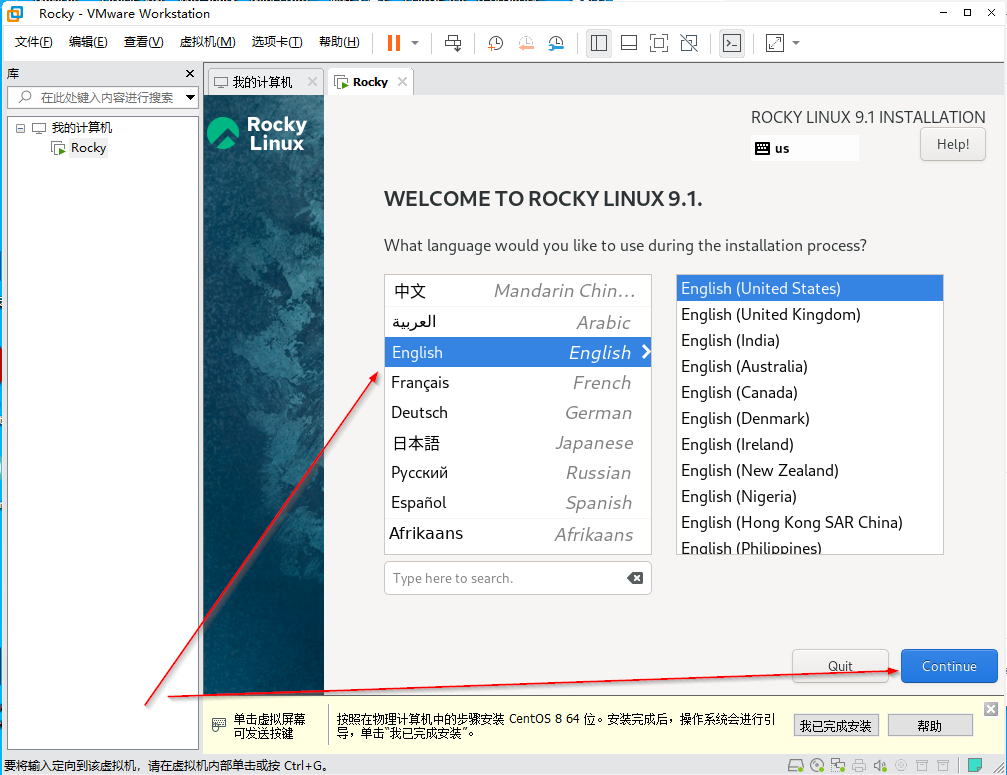1007x775 pixels.
Task: Choose English (India) locale
Action: coord(809,340)
